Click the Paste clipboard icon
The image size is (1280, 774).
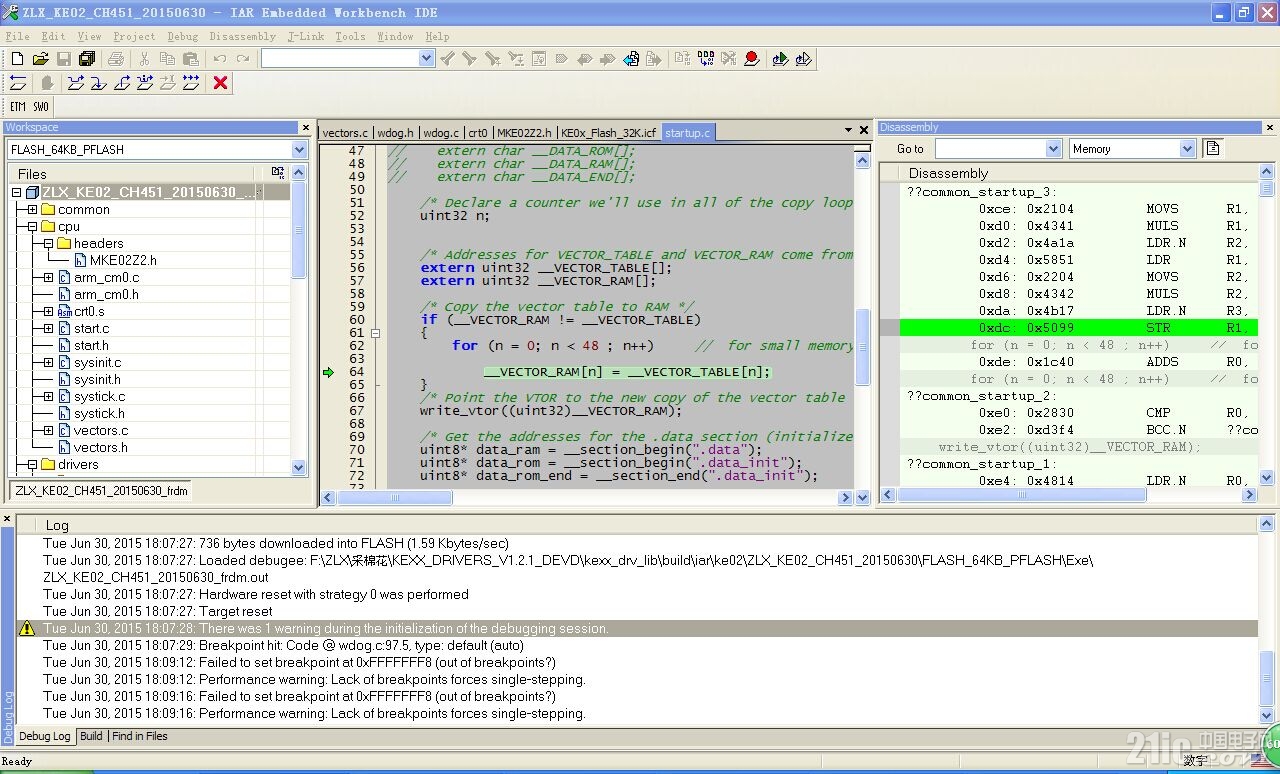point(189,59)
